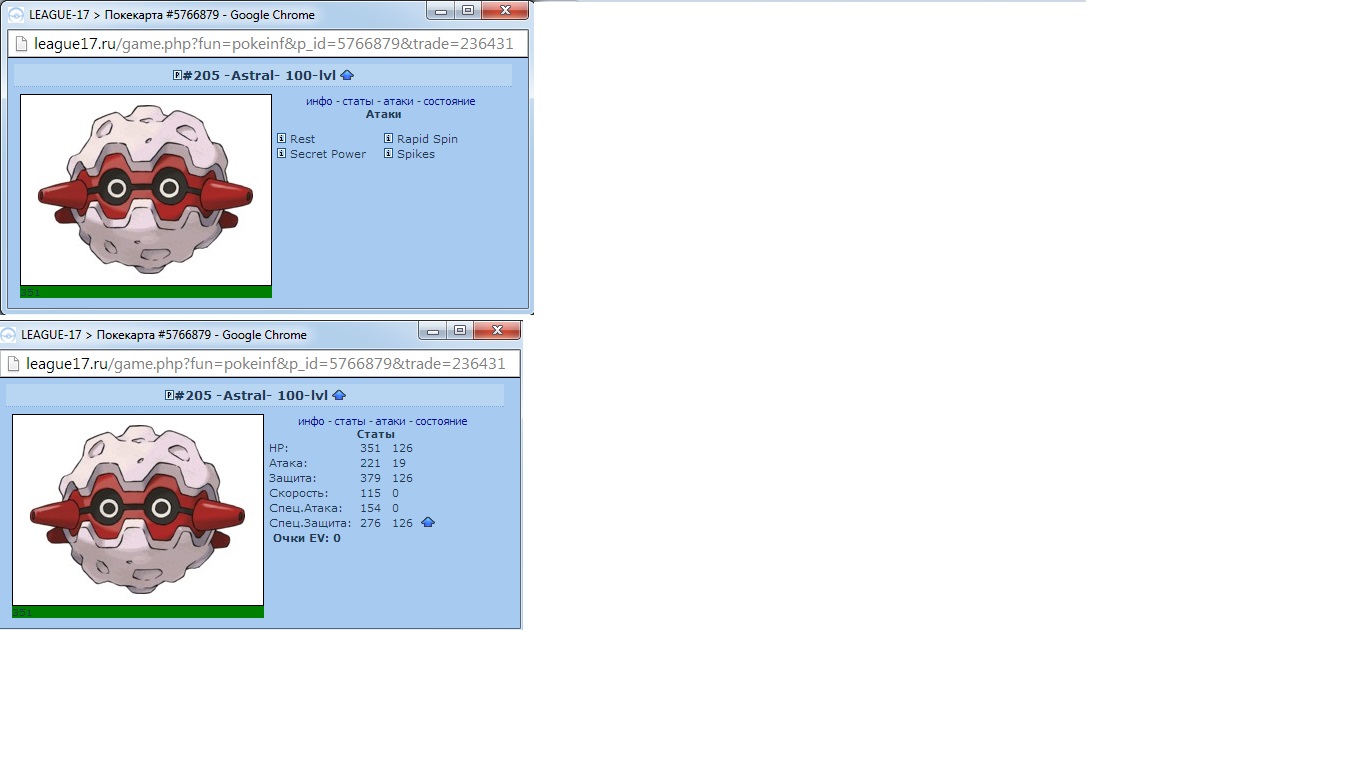The width and height of the screenshot is (1366, 768).
Task: Click Forretress image in Статы window
Action: 138,510
